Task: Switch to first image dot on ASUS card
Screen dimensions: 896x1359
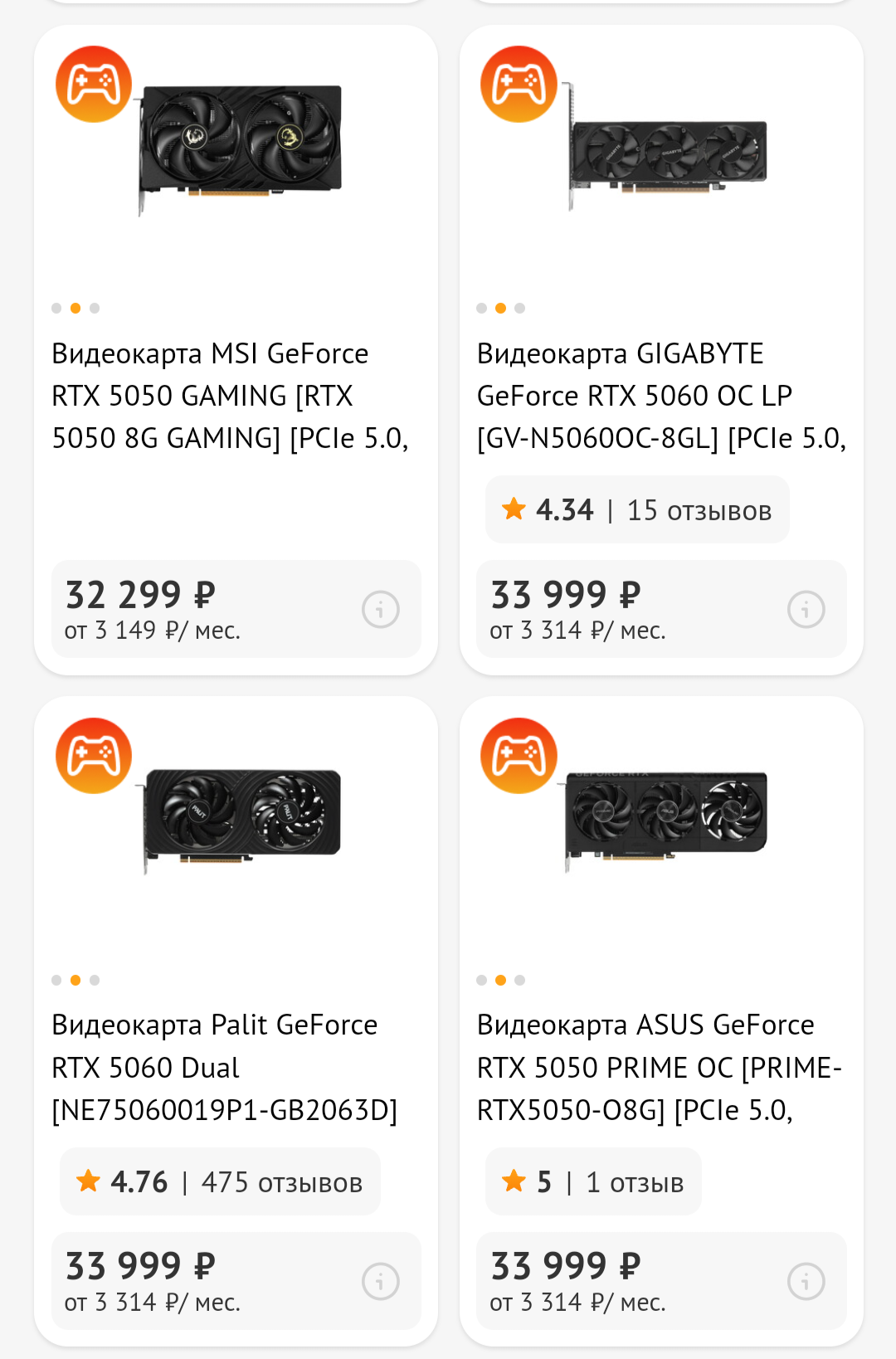Action: [481, 981]
